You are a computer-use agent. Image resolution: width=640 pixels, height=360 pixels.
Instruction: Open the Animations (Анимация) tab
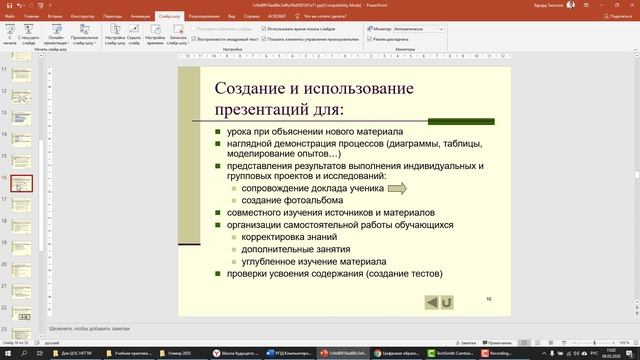coord(140,16)
